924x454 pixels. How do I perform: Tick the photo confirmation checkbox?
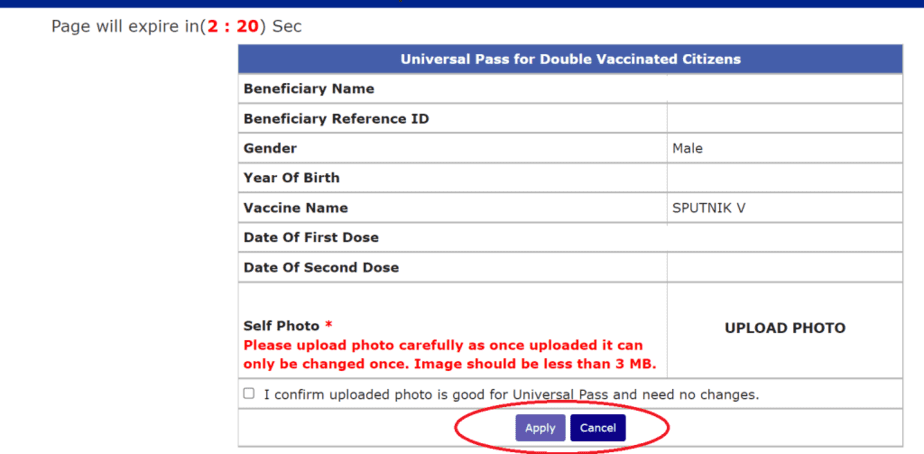[249, 394]
